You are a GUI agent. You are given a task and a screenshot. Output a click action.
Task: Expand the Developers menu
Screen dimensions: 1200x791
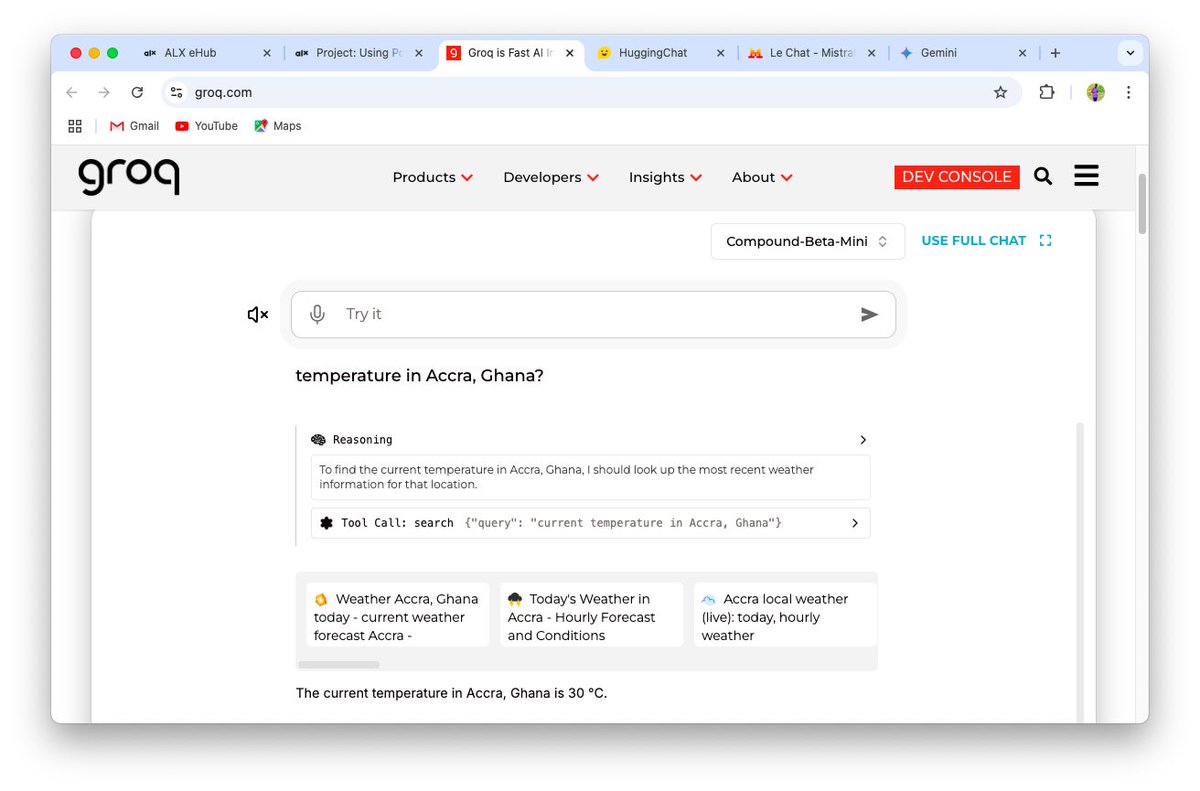pos(551,177)
